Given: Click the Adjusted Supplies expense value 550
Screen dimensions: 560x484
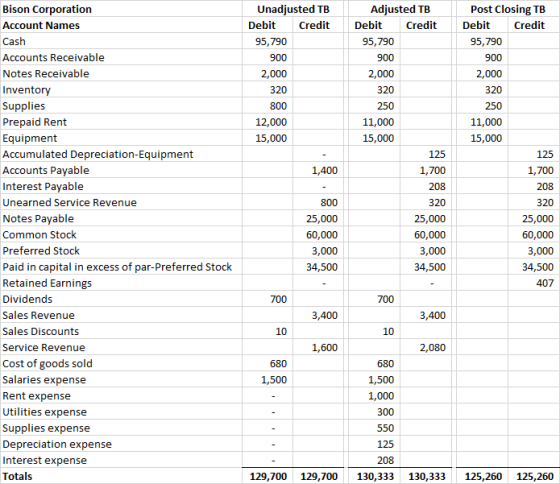Looking at the screenshot, I should 386,428.
